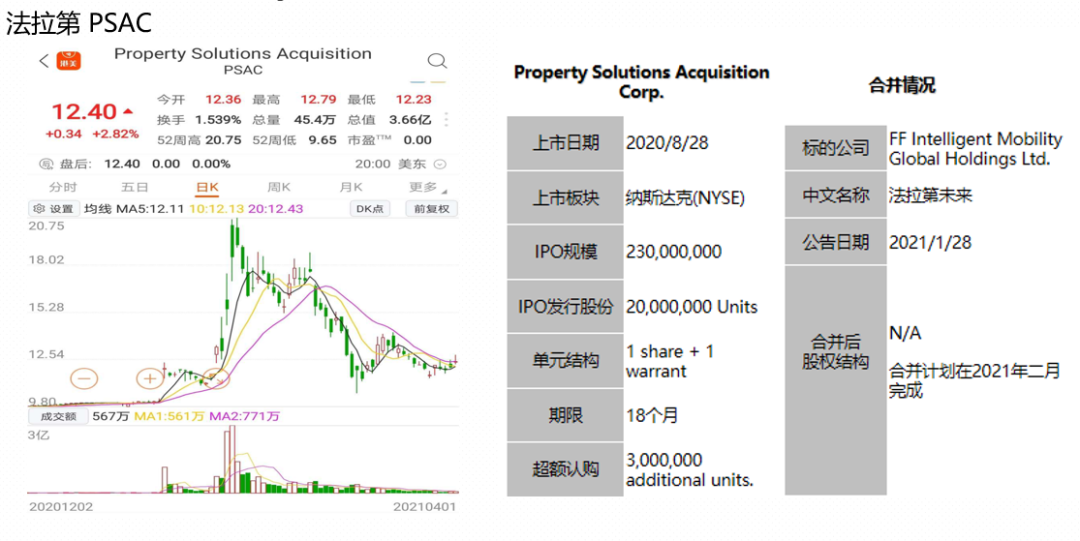Expand the 更多 chart period menu
Image resolution: width=1080 pixels, height=541 pixels.
coord(428,187)
